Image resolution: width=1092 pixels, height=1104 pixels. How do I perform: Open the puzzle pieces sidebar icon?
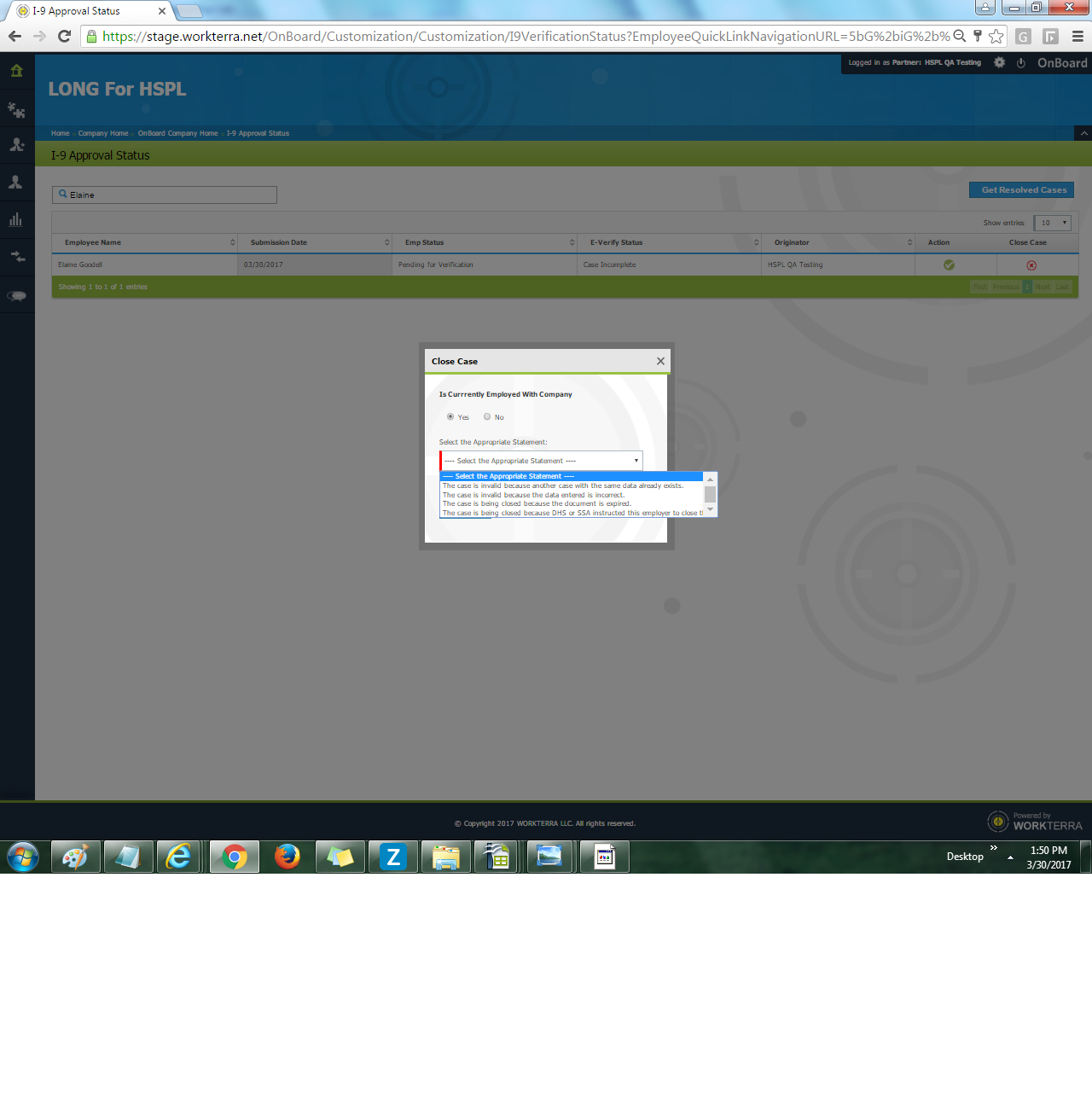[16, 110]
